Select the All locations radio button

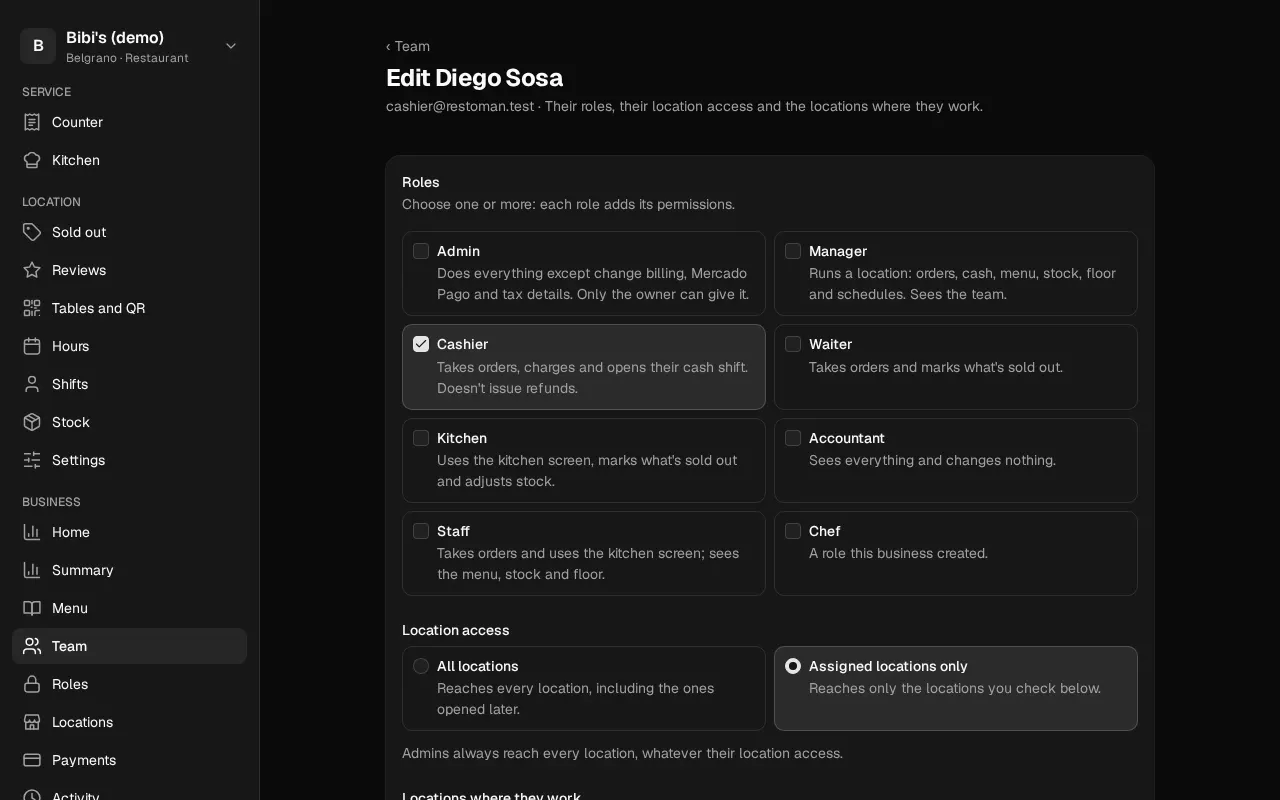pyautogui.click(x=421, y=666)
